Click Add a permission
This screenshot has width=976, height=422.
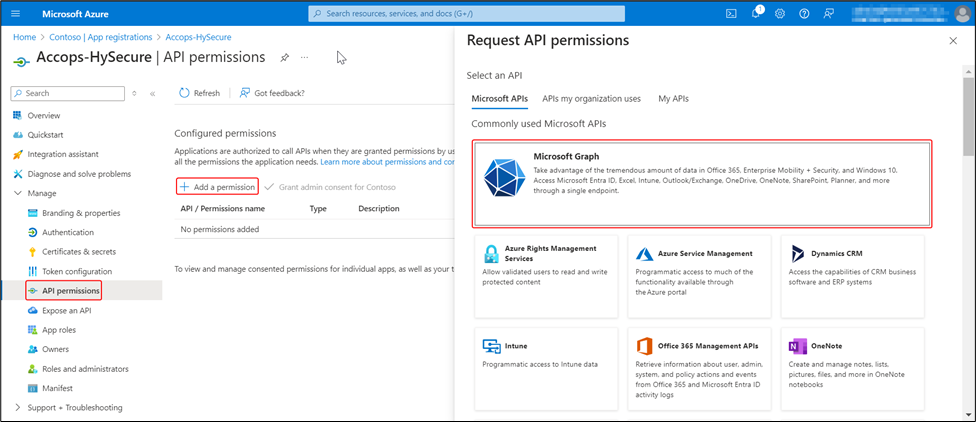(217, 187)
